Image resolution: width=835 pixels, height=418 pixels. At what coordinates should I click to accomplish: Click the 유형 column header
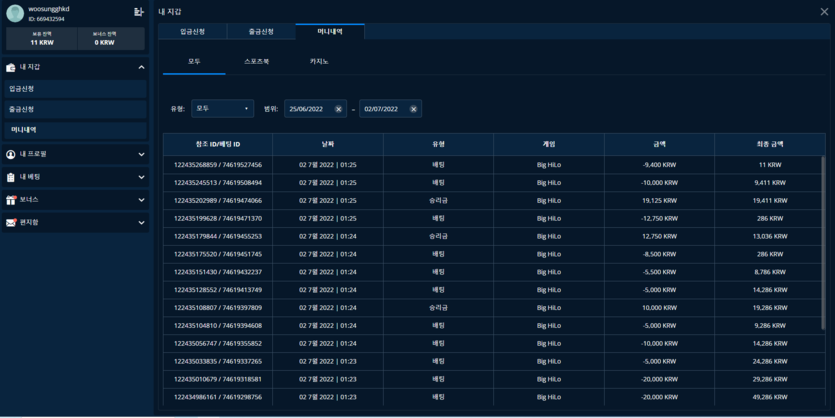point(438,144)
